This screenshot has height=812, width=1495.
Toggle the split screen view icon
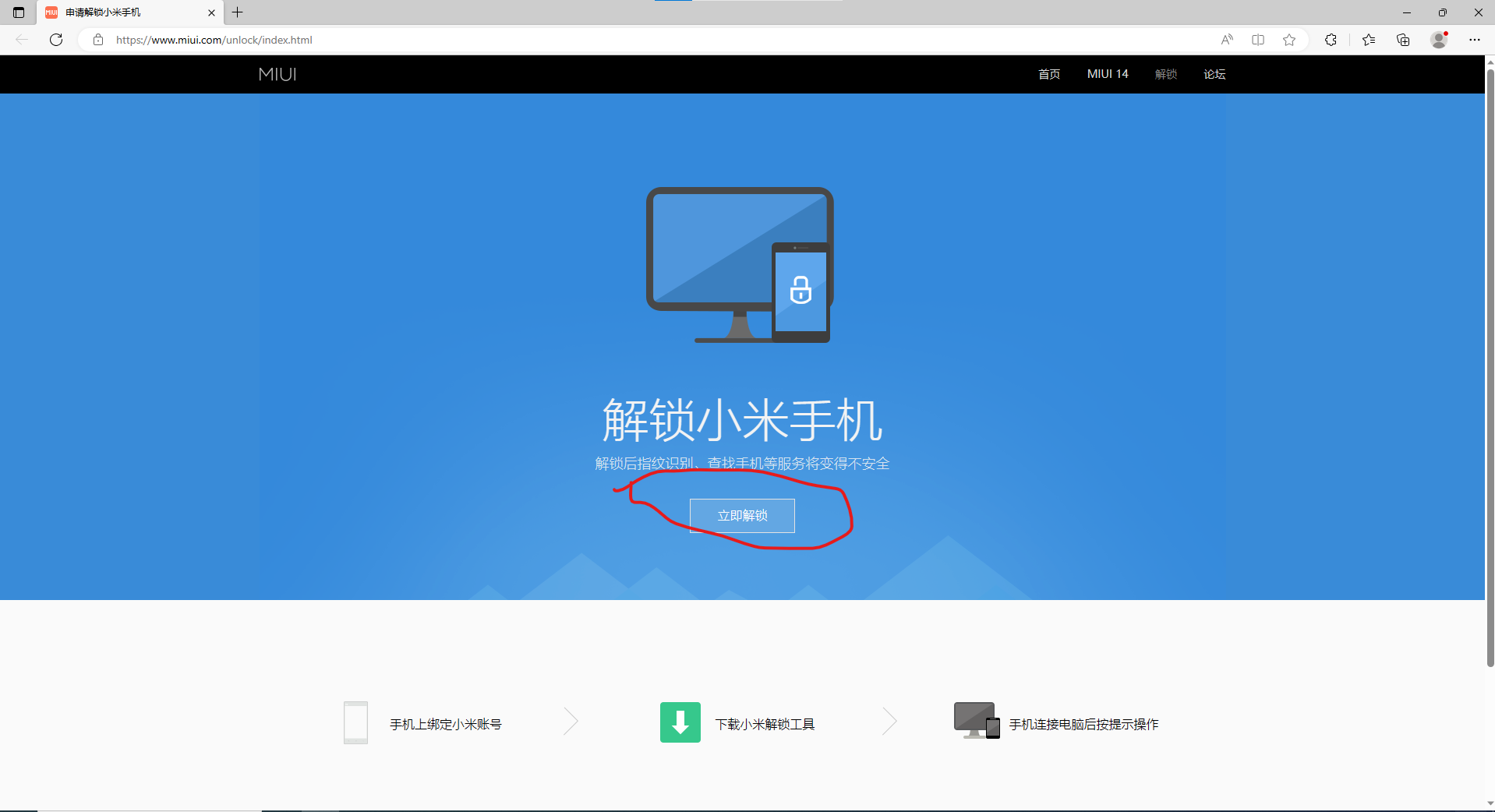[x=1258, y=40]
